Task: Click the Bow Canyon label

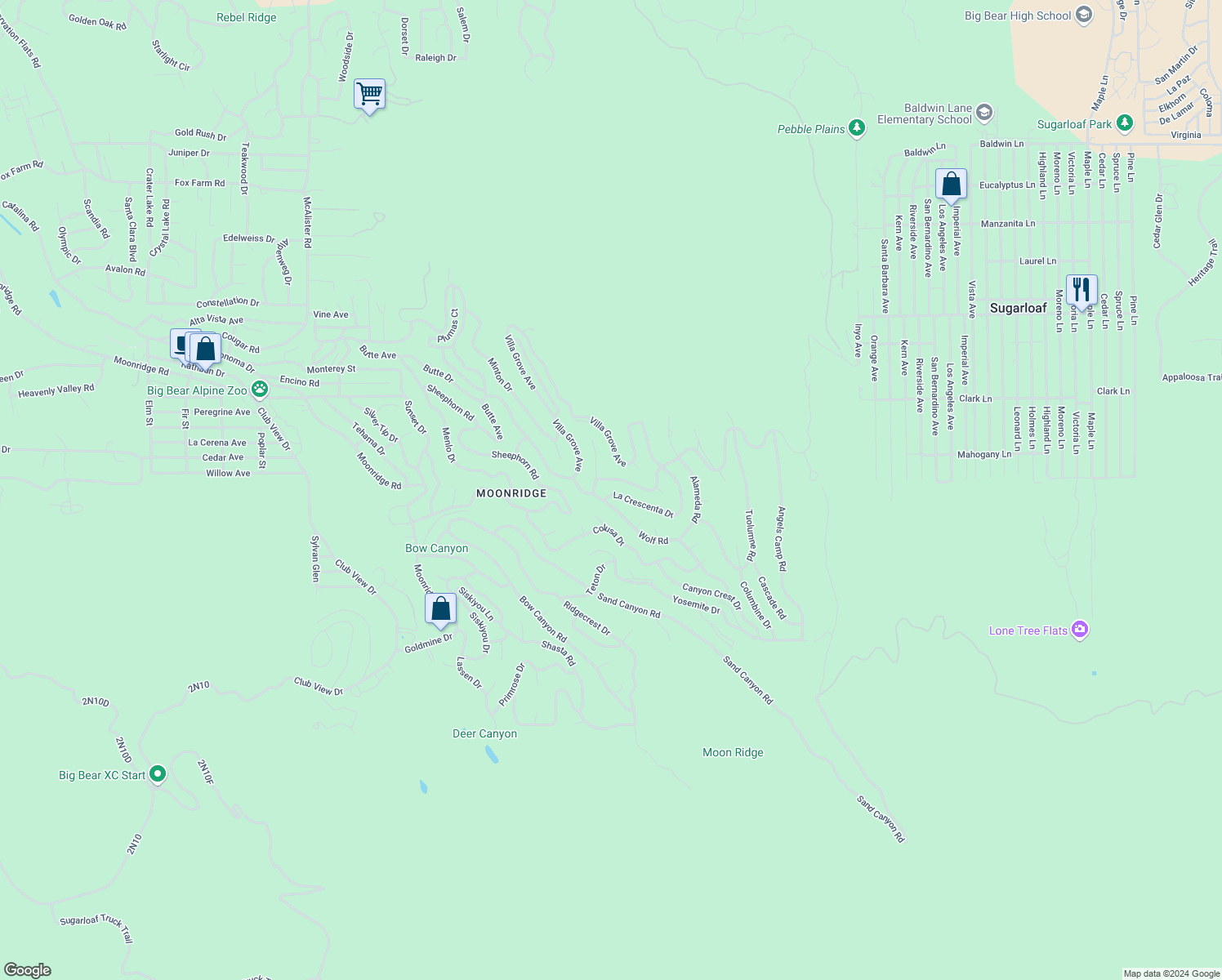Action: click(437, 548)
